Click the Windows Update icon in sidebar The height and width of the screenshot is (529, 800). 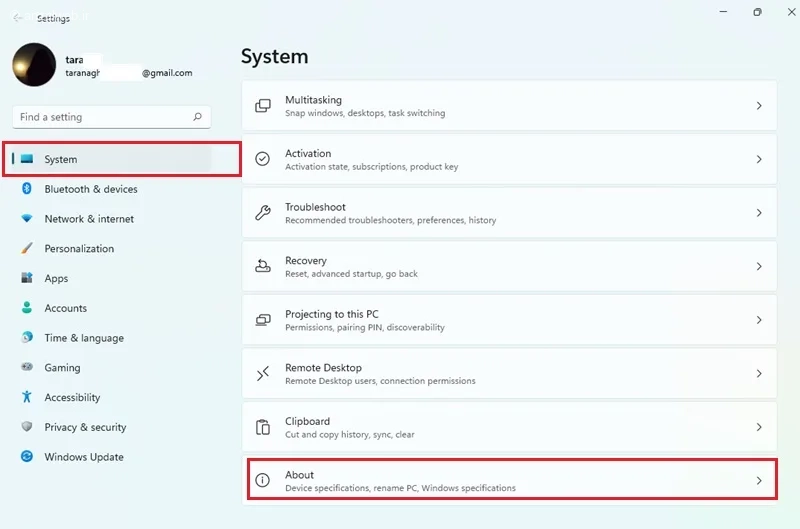[x=27, y=457]
